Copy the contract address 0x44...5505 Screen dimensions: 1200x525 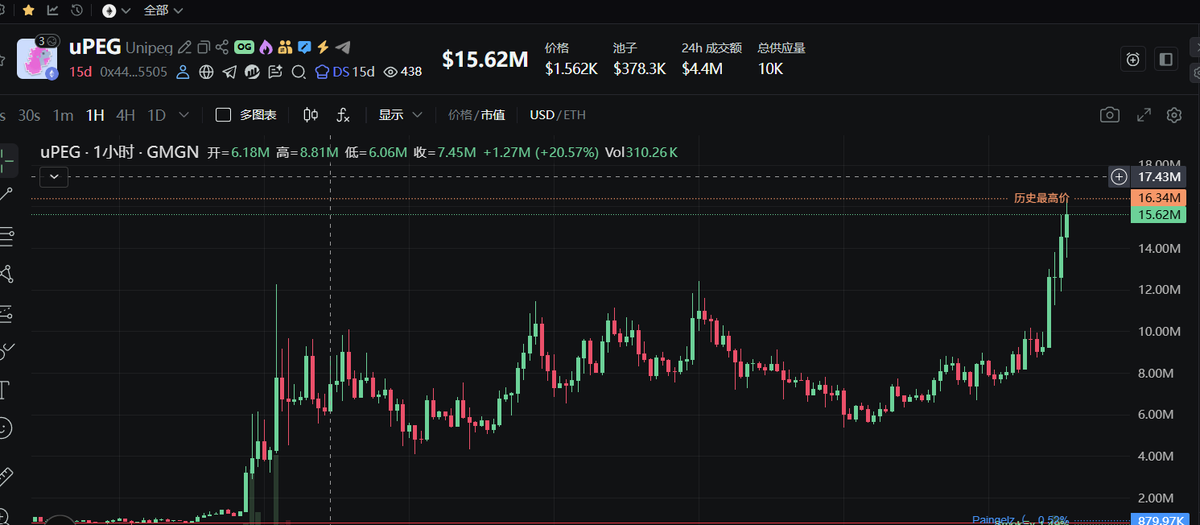click(x=134, y=72)
